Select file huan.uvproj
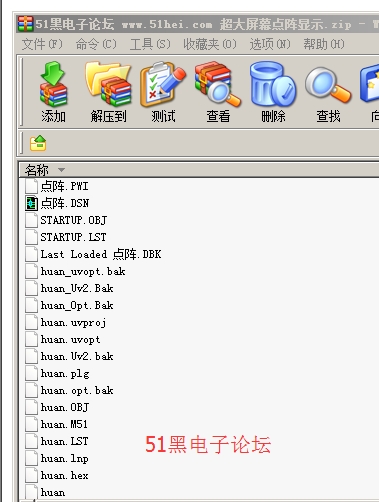Screen dimensions: 379x502 [x=74, y=323]
